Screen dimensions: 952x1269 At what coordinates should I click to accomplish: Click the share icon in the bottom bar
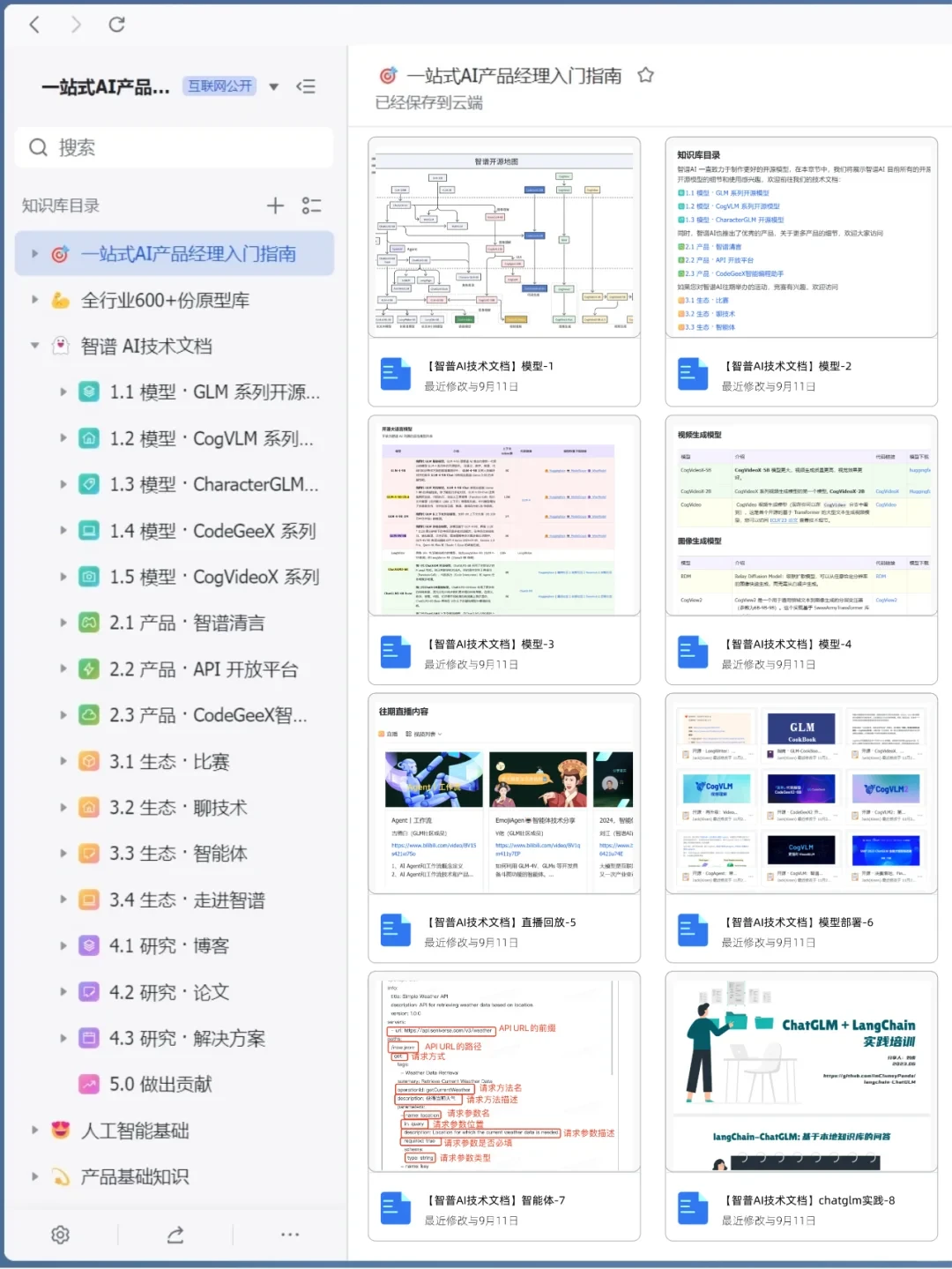pyautogui.click(x=174, y=1235)
